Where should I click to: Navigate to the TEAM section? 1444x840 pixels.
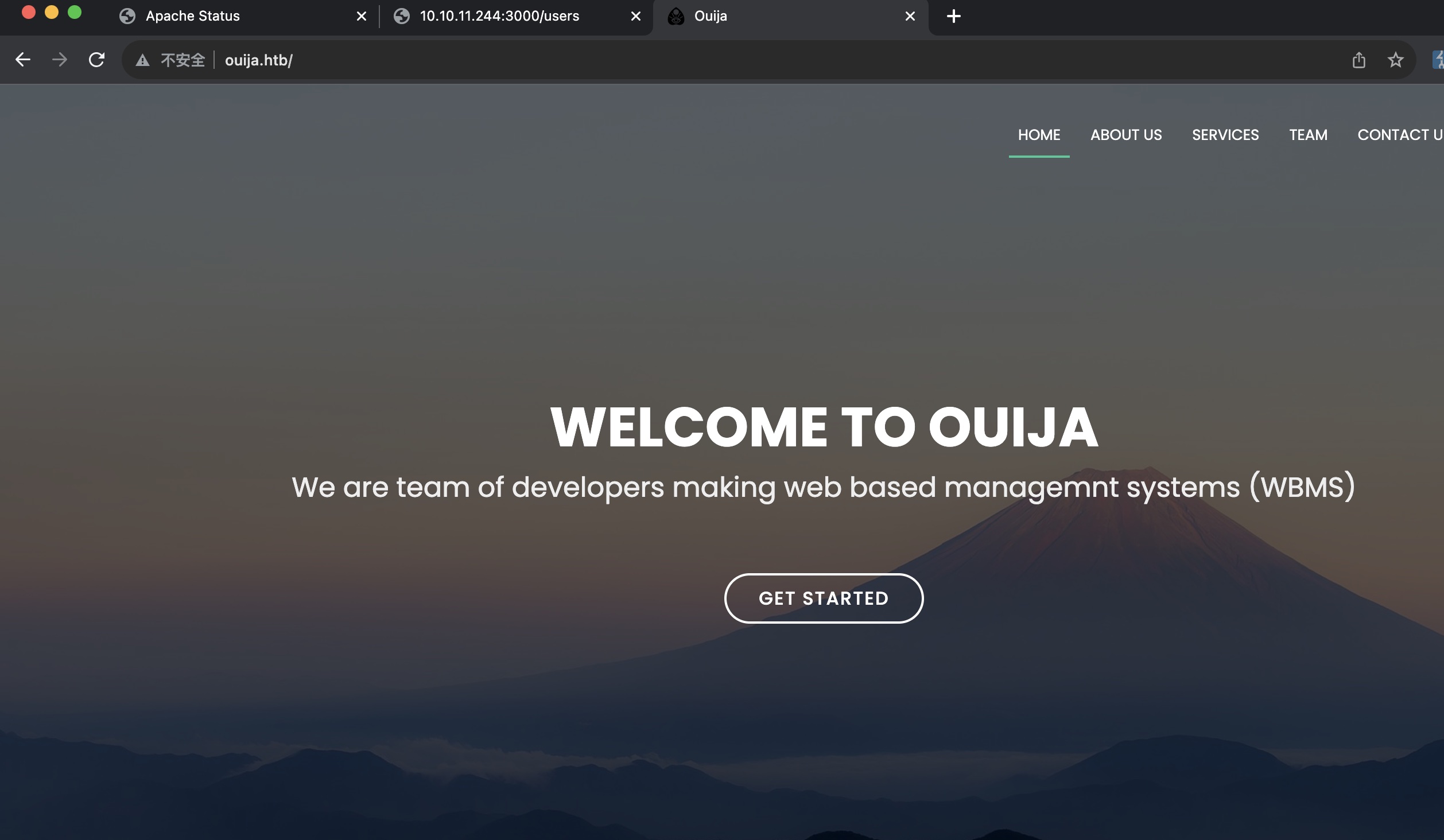1308,135
